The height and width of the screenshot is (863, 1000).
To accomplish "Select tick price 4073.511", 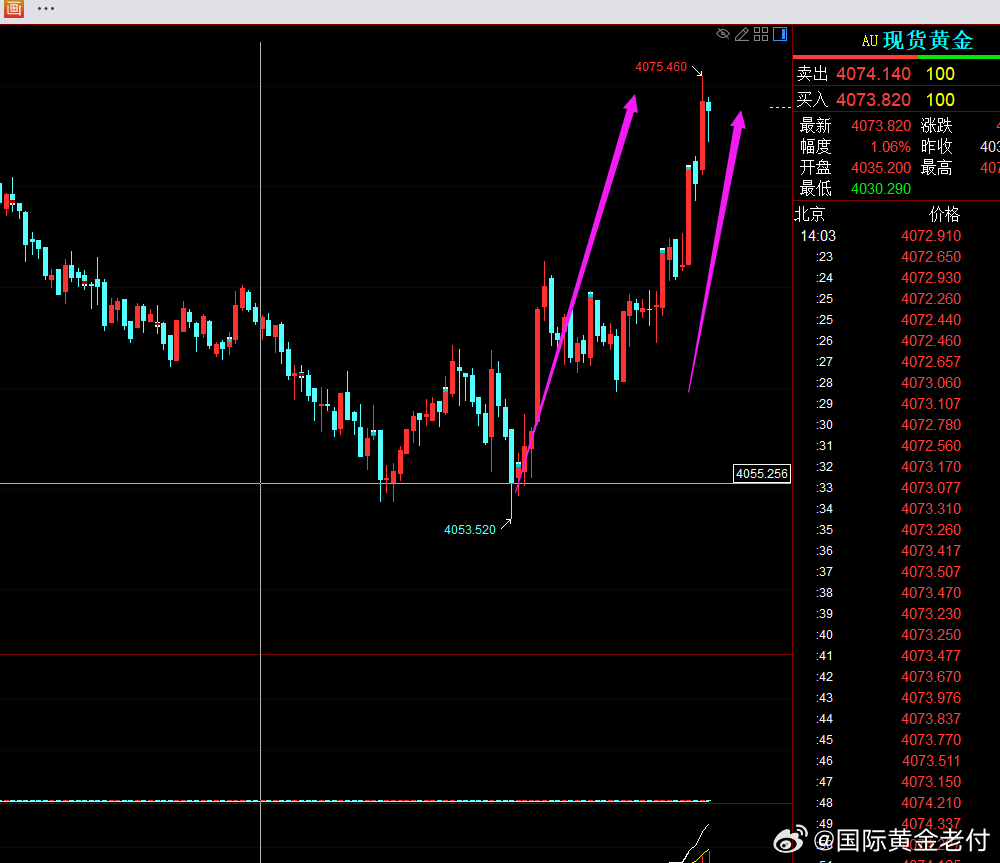I will pyautogui.click(x=931, y=761).
